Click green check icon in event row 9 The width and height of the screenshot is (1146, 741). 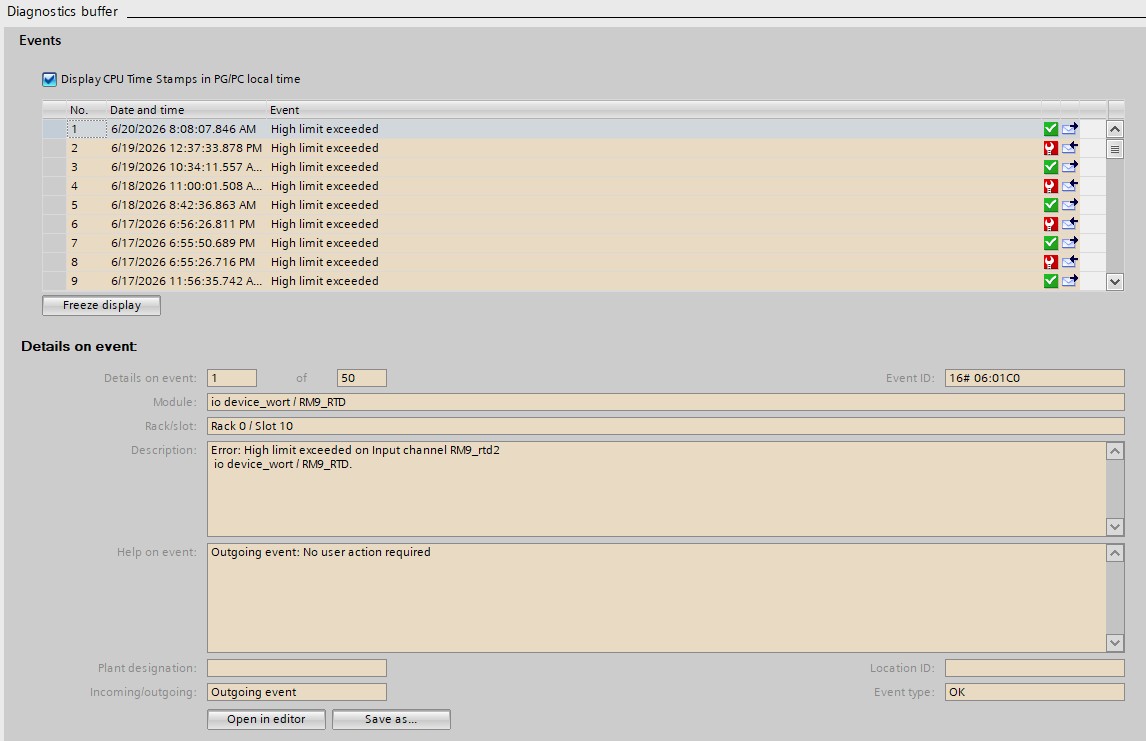[x=1050, y=281]
